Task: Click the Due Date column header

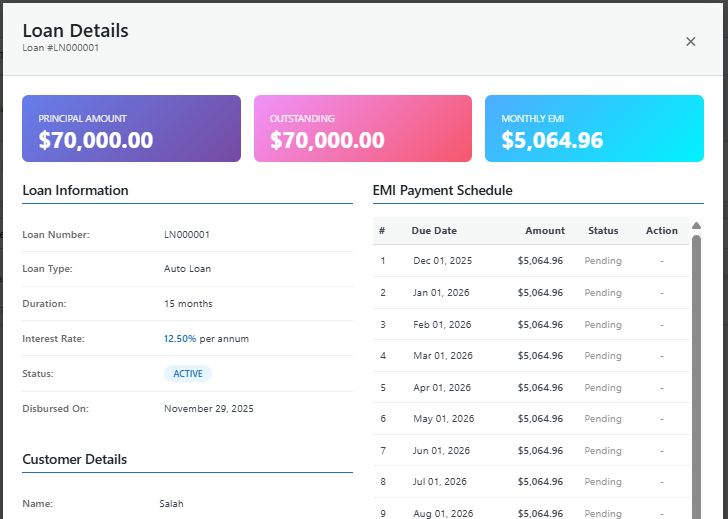Action: click(434, 231)
